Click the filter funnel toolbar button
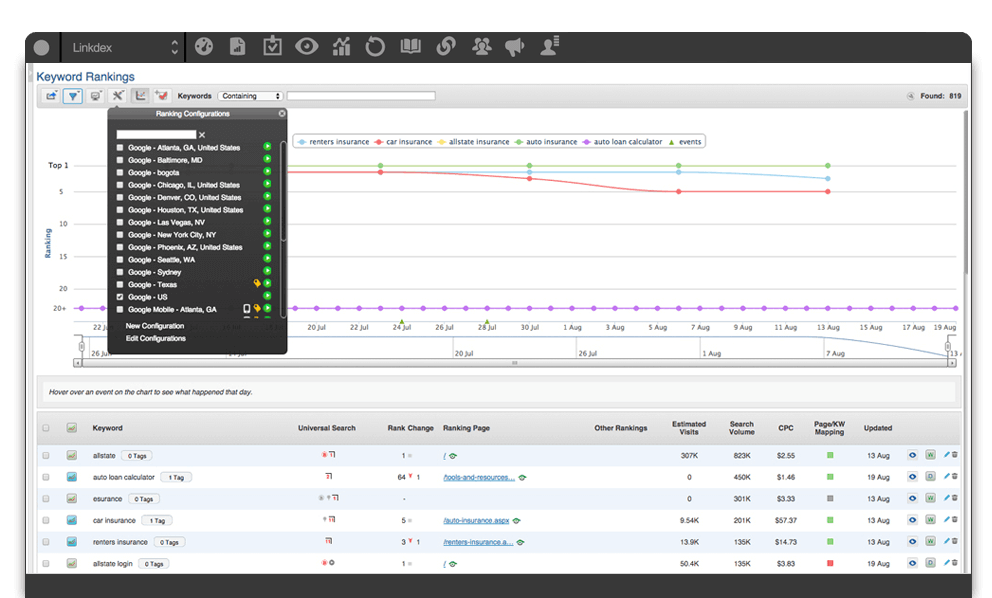The width and height of the screenshot is (992, 598). pos(73,96)
